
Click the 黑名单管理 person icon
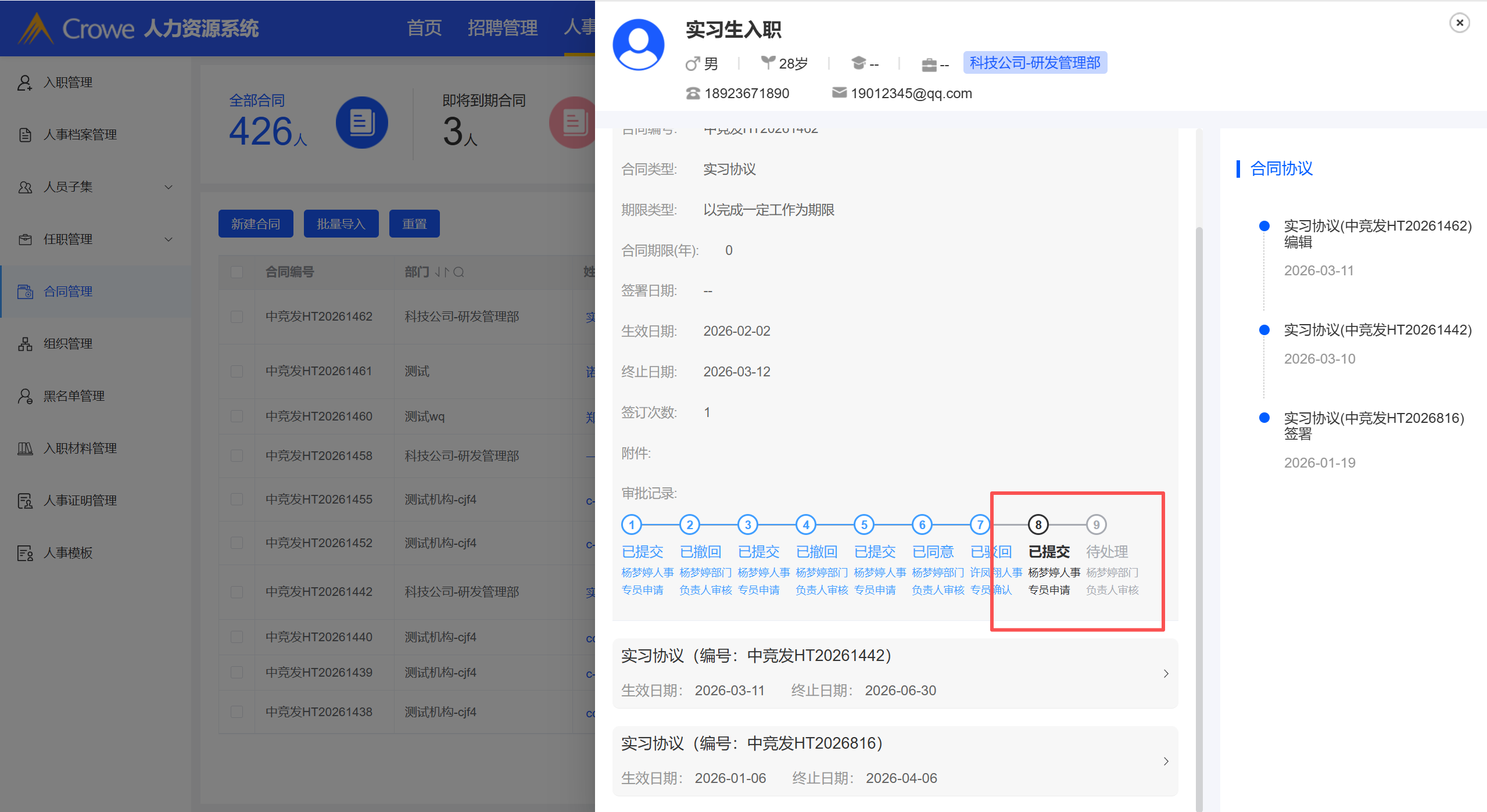click(24, 396)
